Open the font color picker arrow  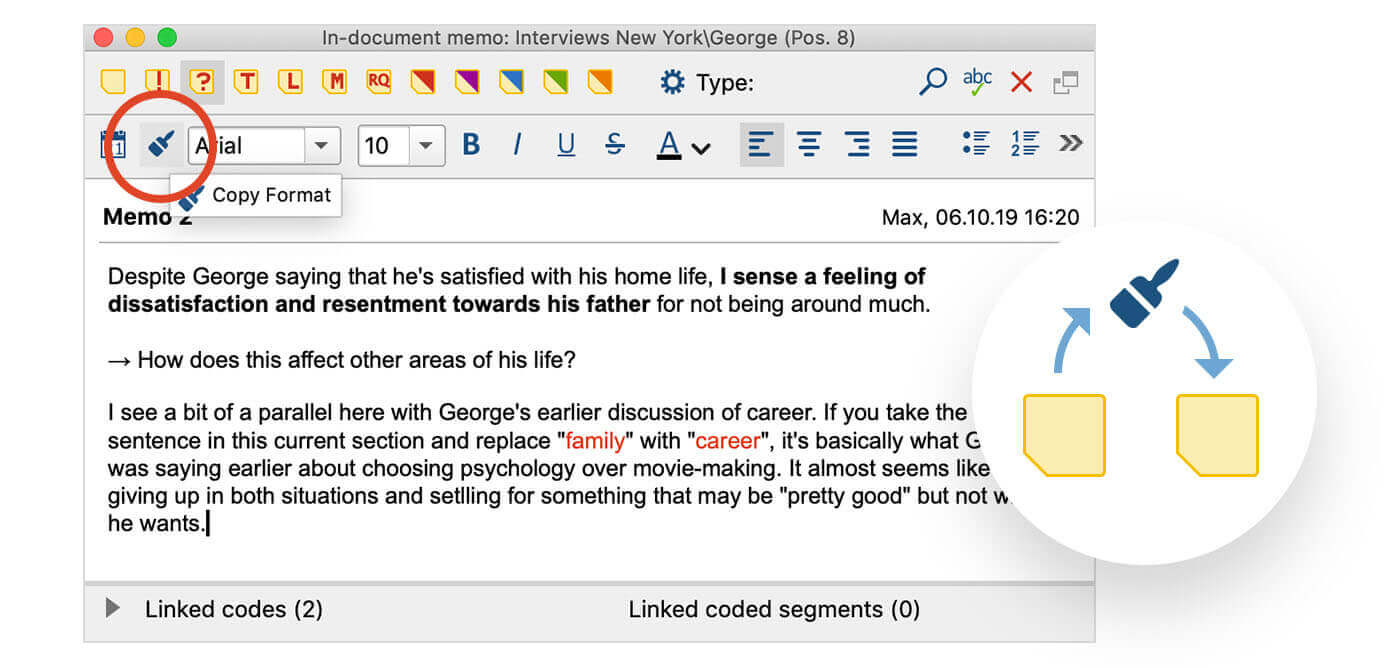(x=701, y=149)
